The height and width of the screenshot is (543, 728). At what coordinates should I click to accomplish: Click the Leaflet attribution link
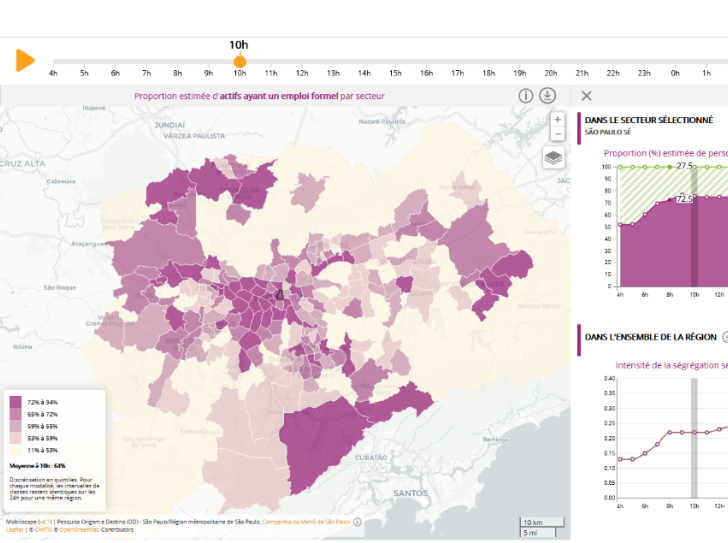[x=14, y=530]
